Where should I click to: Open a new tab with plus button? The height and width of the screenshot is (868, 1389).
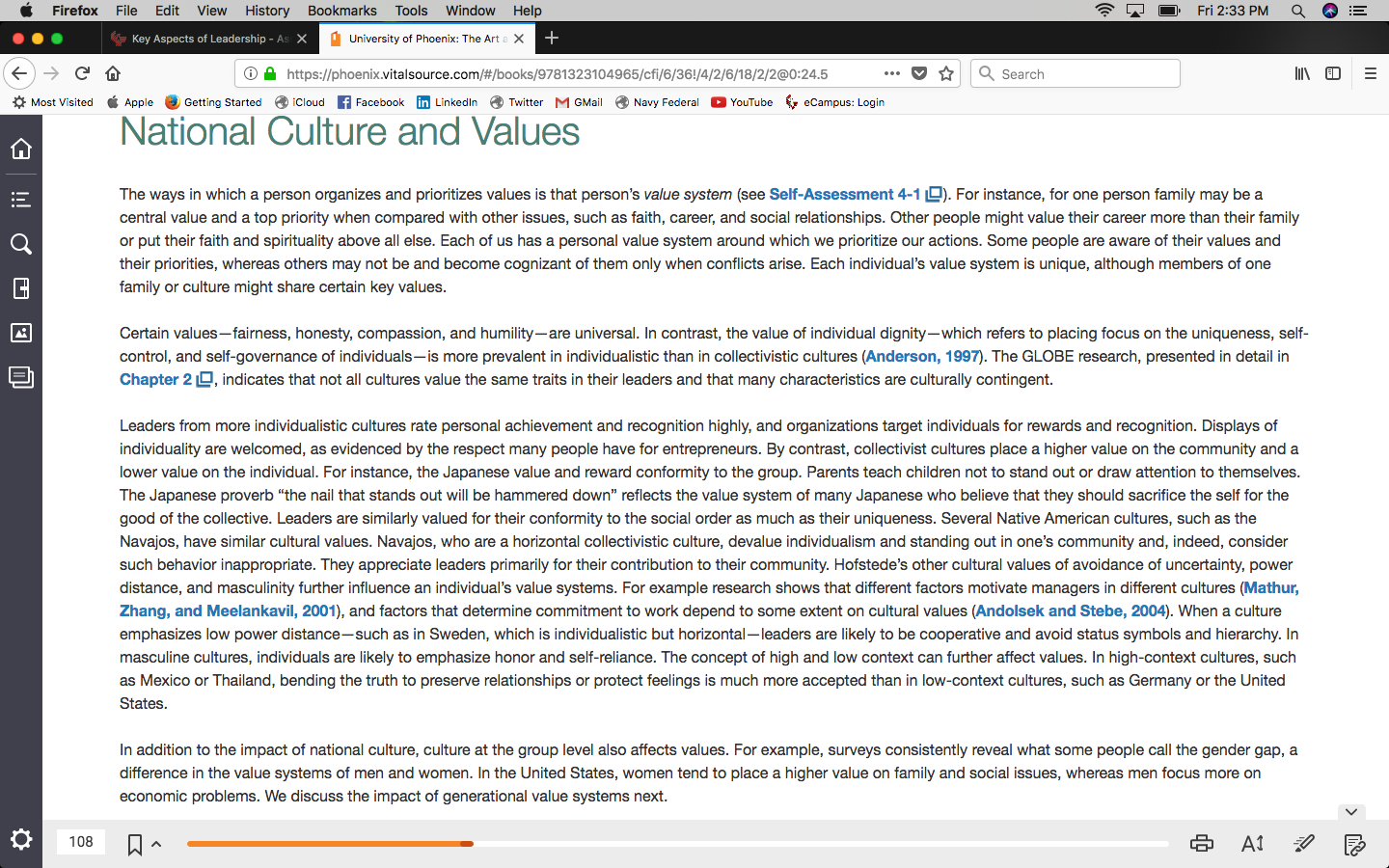point(552,38)
